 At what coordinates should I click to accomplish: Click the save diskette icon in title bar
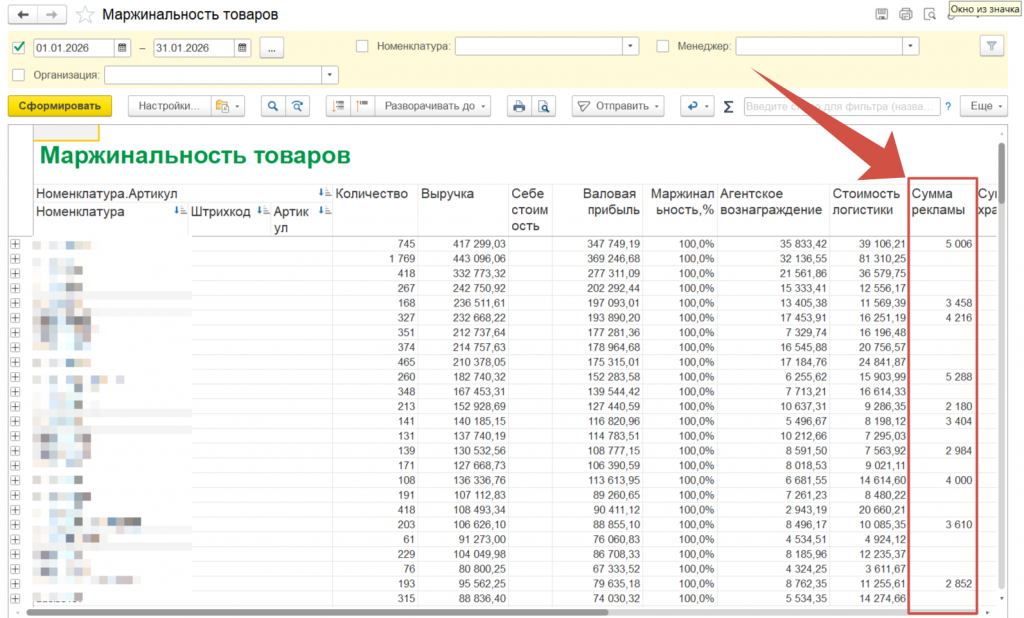point(881,15)
